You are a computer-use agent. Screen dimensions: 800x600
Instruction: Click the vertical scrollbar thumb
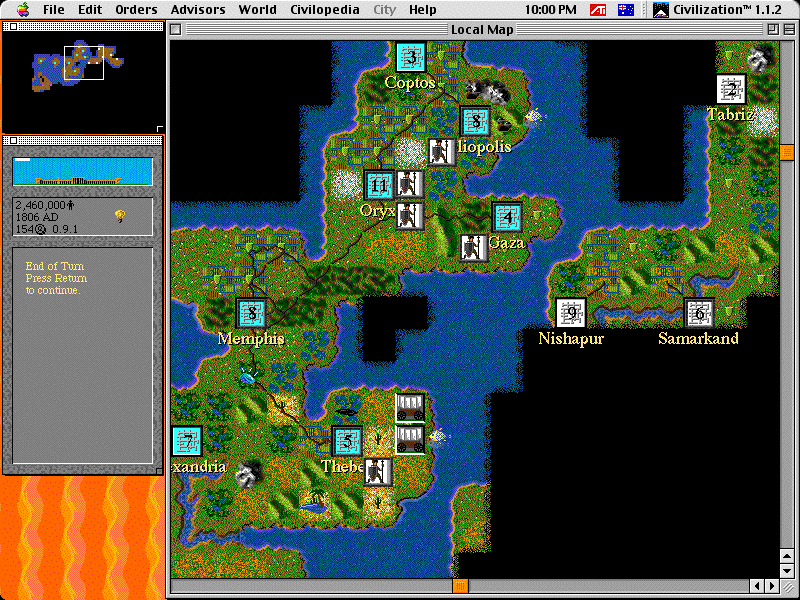[x=787, y=152]
